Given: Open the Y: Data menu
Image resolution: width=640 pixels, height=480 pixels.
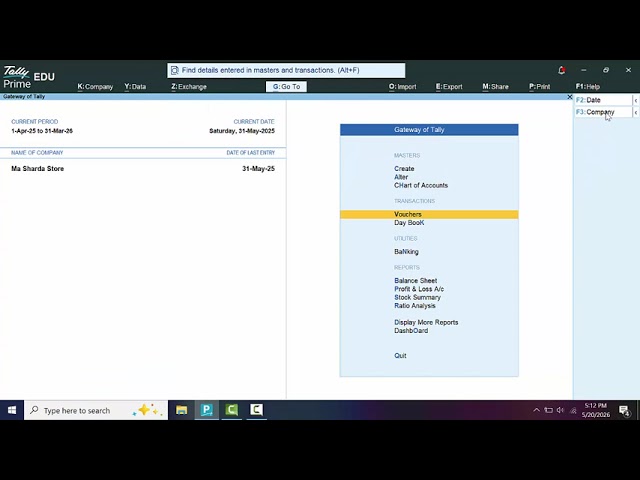Looking at the screenshot, I should pos(135,87).
